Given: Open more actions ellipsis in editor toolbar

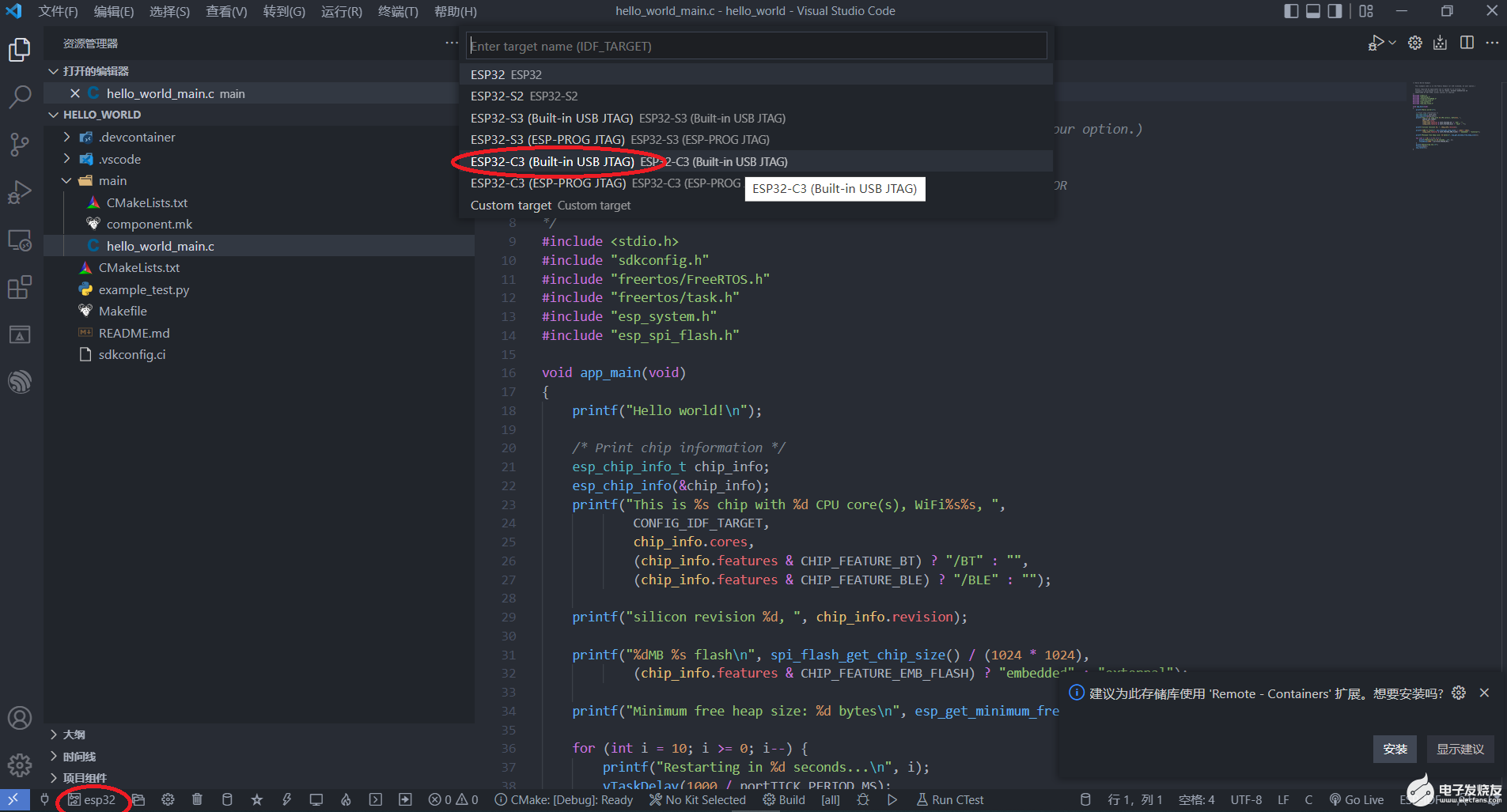Looking at the screenshot, I should click(1492, 43).
